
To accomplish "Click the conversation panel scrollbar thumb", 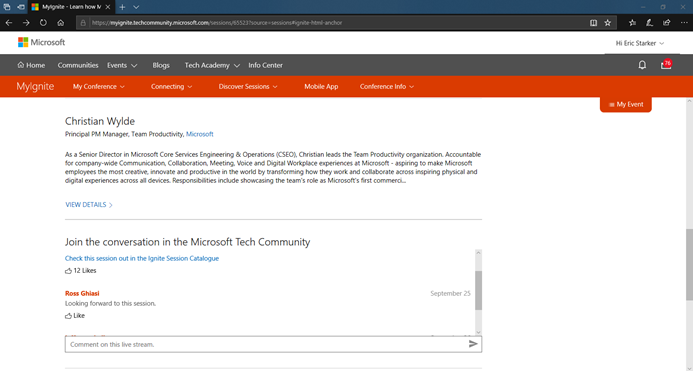I will [x=478, y=290].
